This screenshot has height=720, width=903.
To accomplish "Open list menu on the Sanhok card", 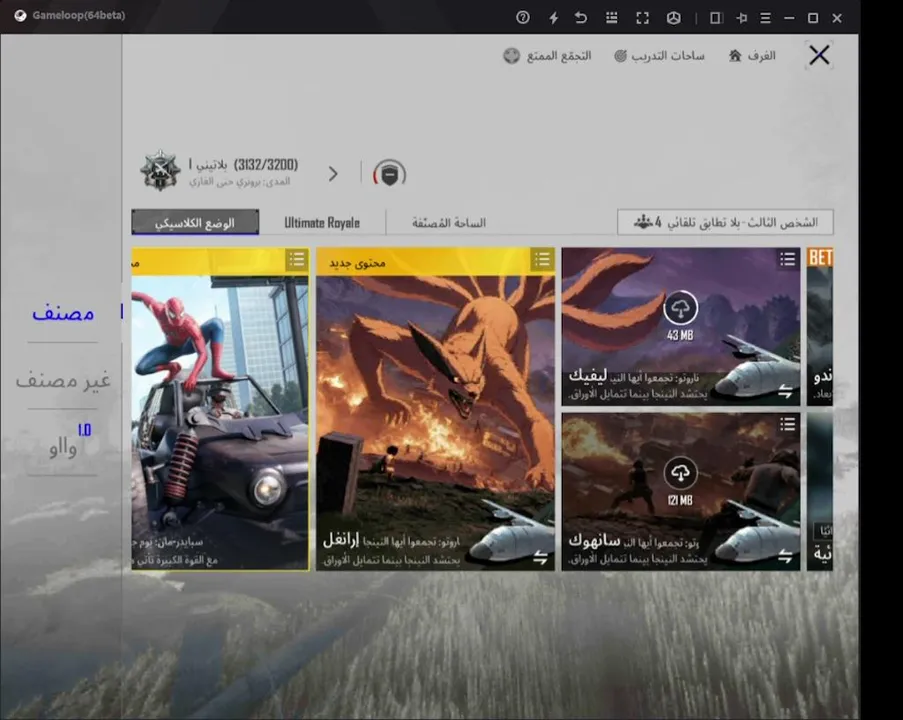I will 787,425.
